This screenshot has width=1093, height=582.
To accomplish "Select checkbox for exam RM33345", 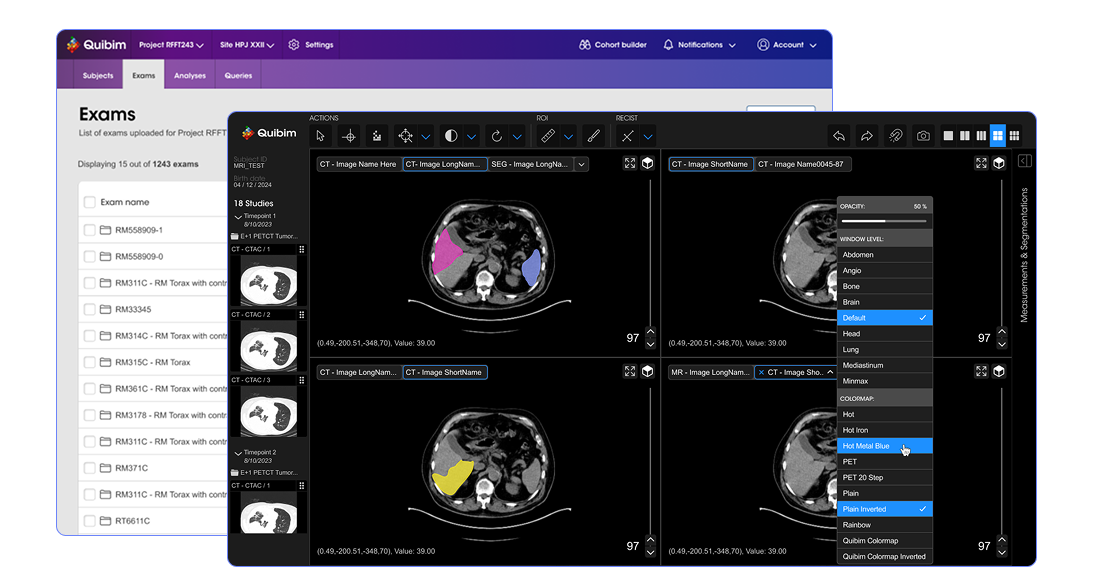I will 90,309.
